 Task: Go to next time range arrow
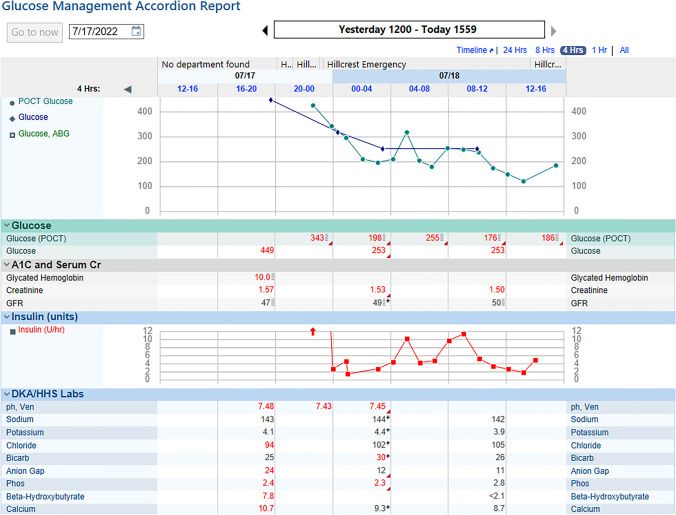554,31
